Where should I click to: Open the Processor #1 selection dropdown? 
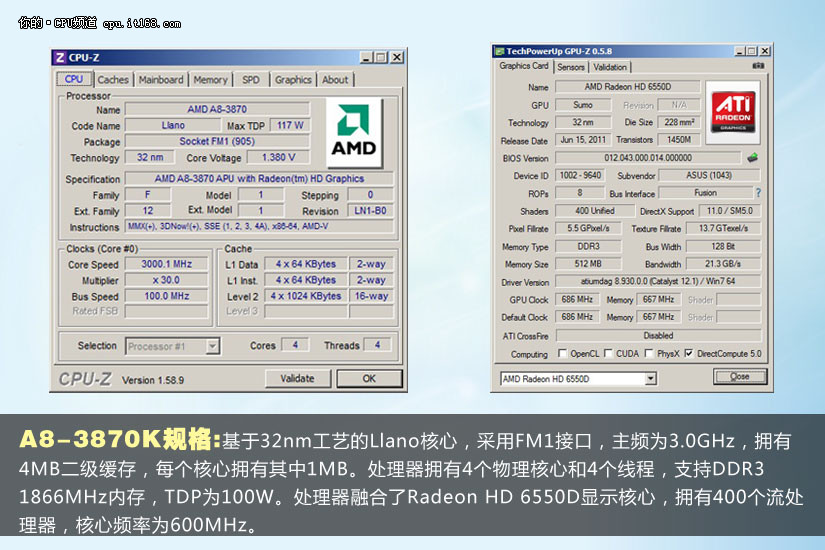coord(213,346)
